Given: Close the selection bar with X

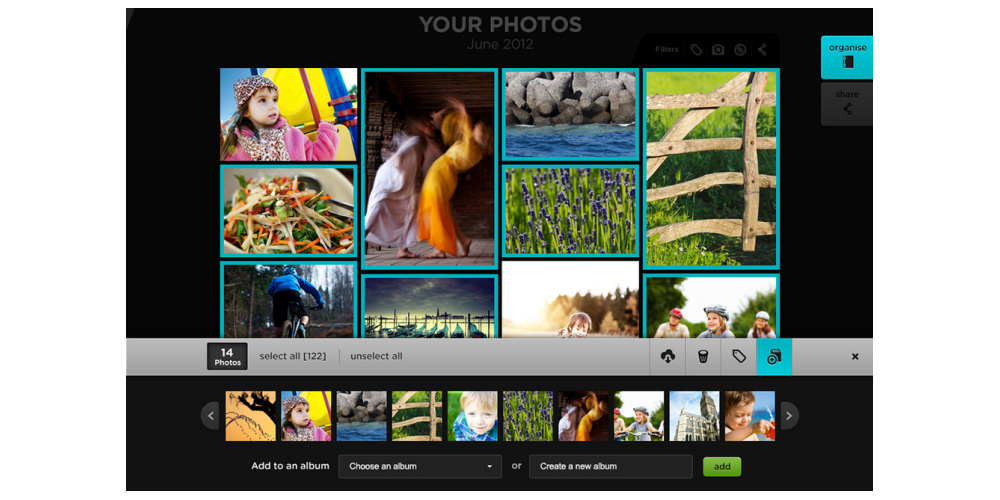Looking at the screenshot, I should (855, 357).
